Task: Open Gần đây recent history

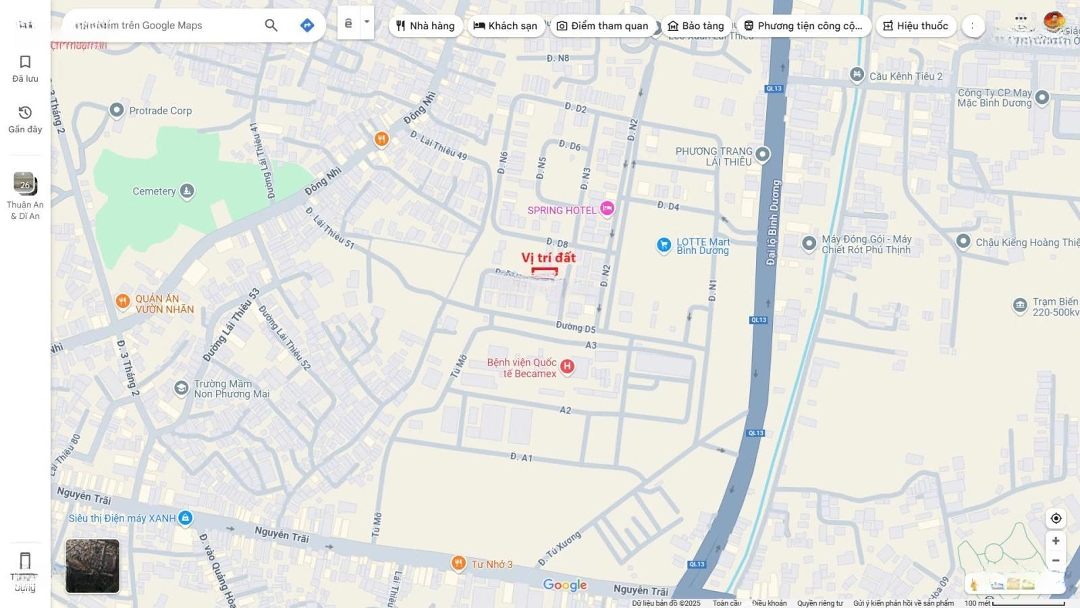Action: 25,119
